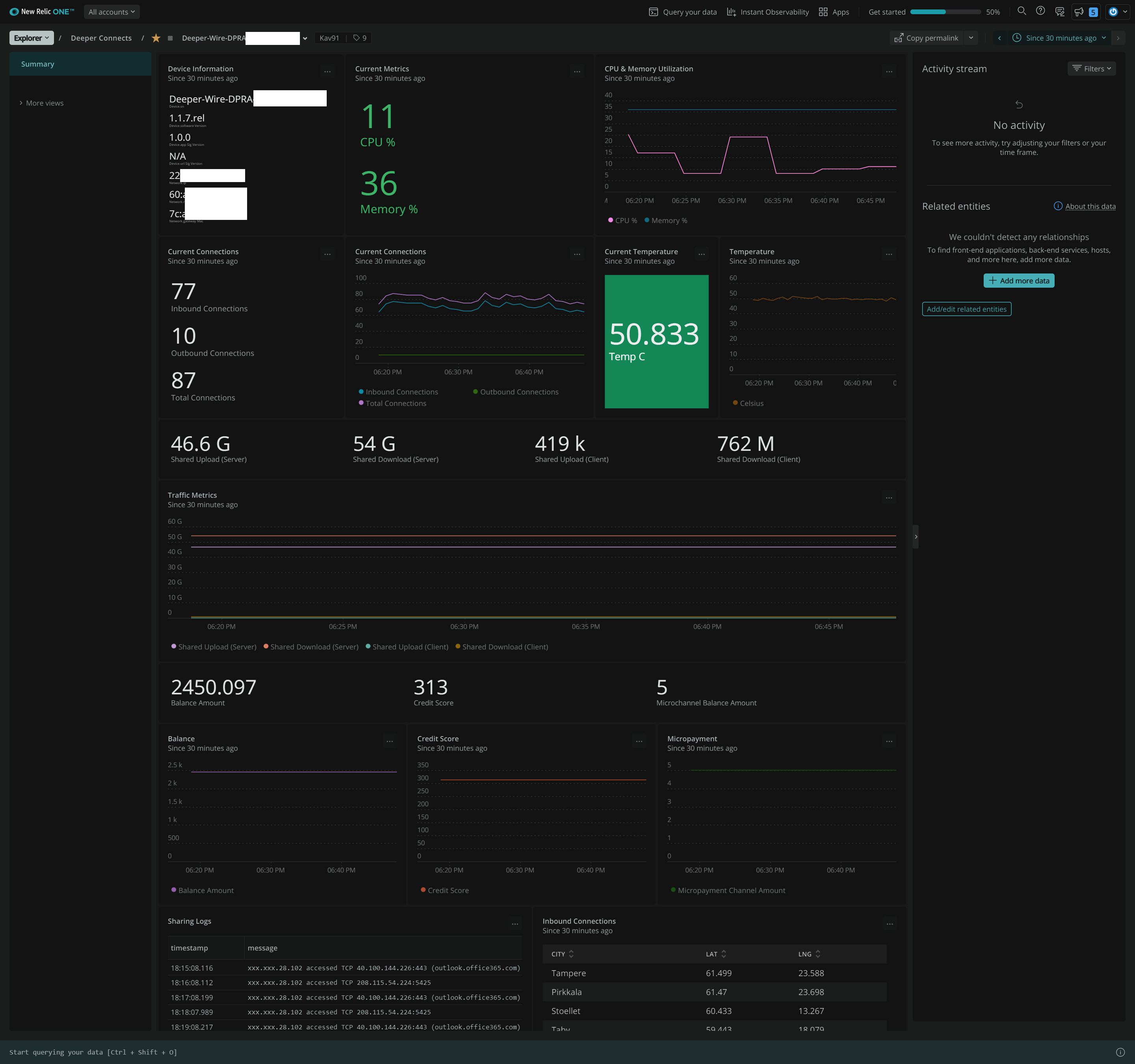The height and width of the screenshot is (1064, 1135).
Task: Open Inbound Connections table options menu
Action: (x=889, y=925)
